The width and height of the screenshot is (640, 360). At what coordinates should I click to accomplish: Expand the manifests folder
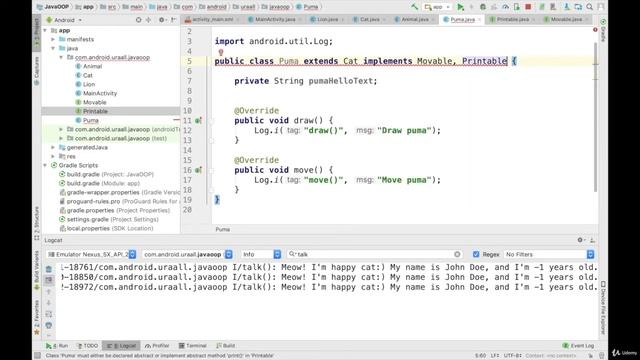53,40
